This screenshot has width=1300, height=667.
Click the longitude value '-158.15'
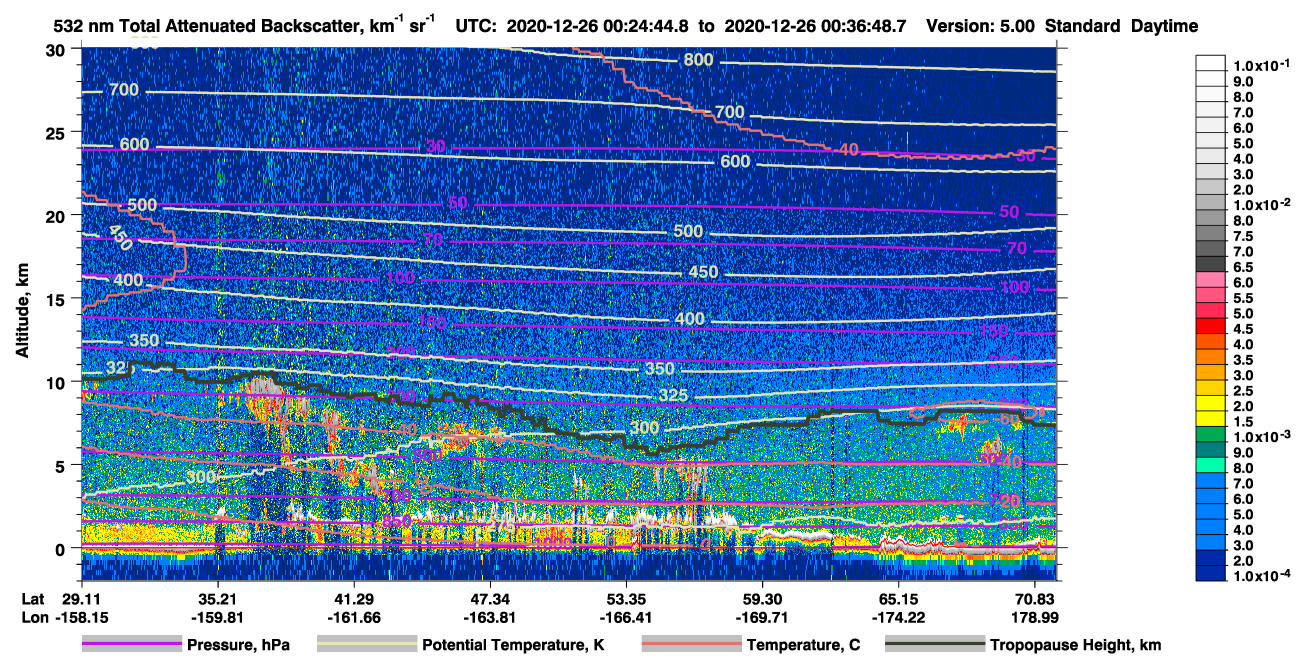(81, 617)
